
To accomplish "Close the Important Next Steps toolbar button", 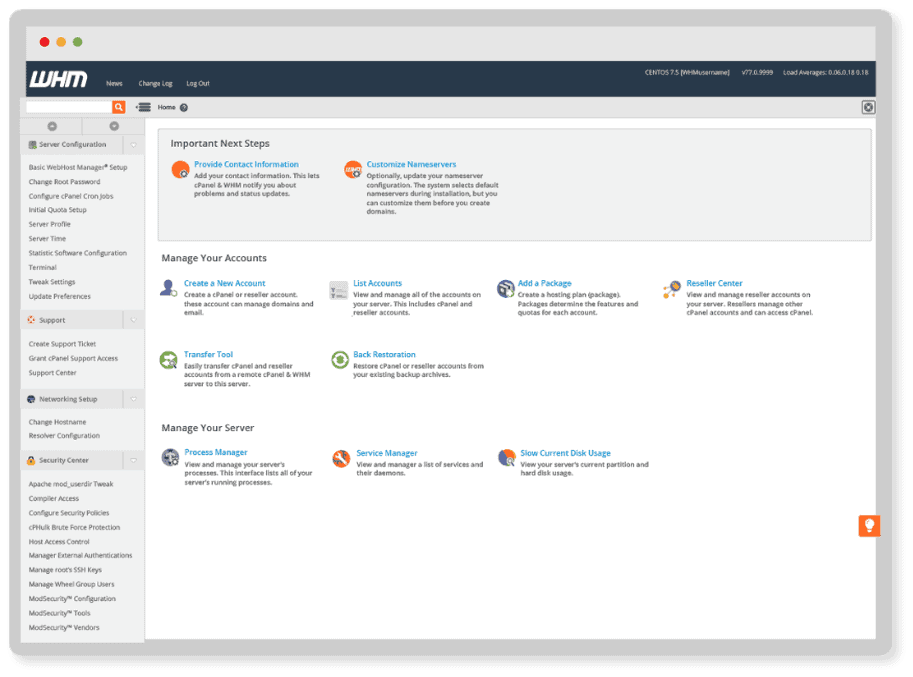I will click(868, 108).
